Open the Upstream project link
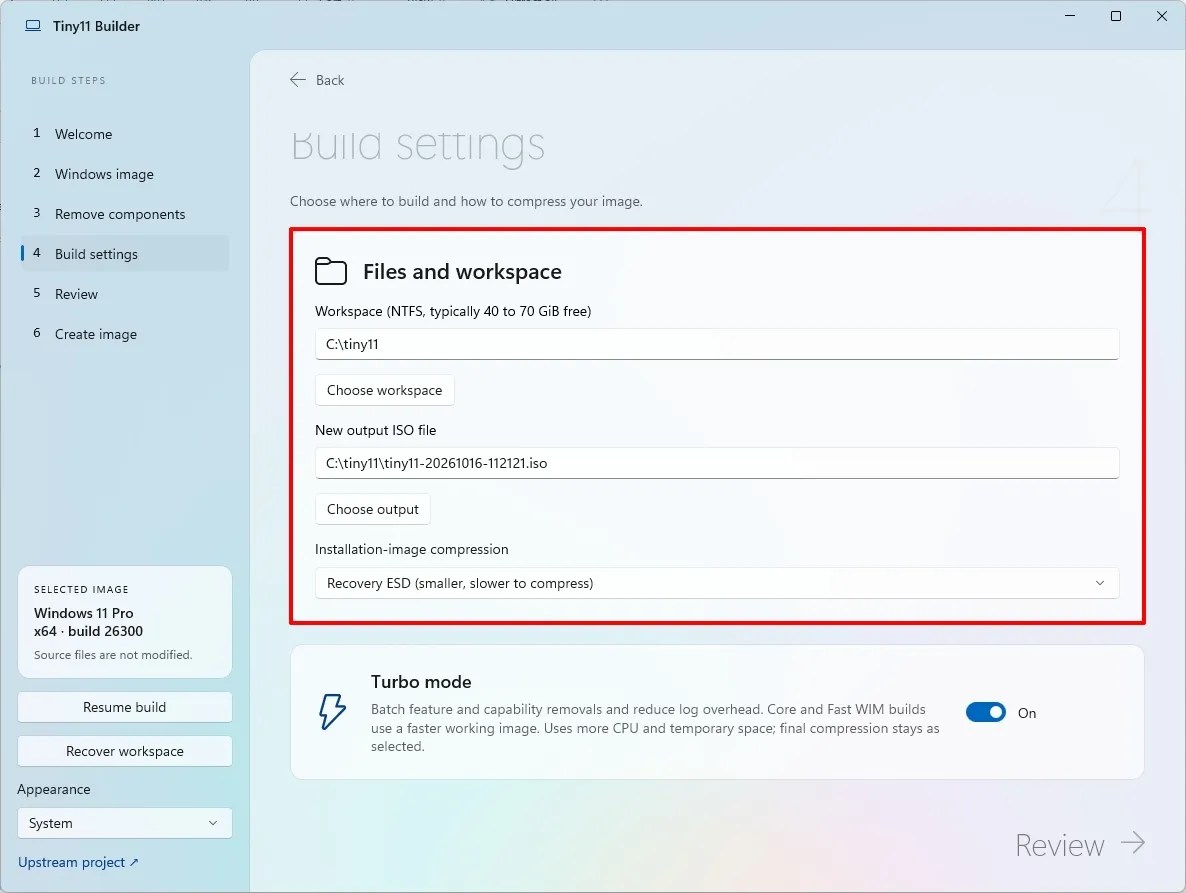The height and width of the screenshot is (893, 1186). (x=78, y=862)
